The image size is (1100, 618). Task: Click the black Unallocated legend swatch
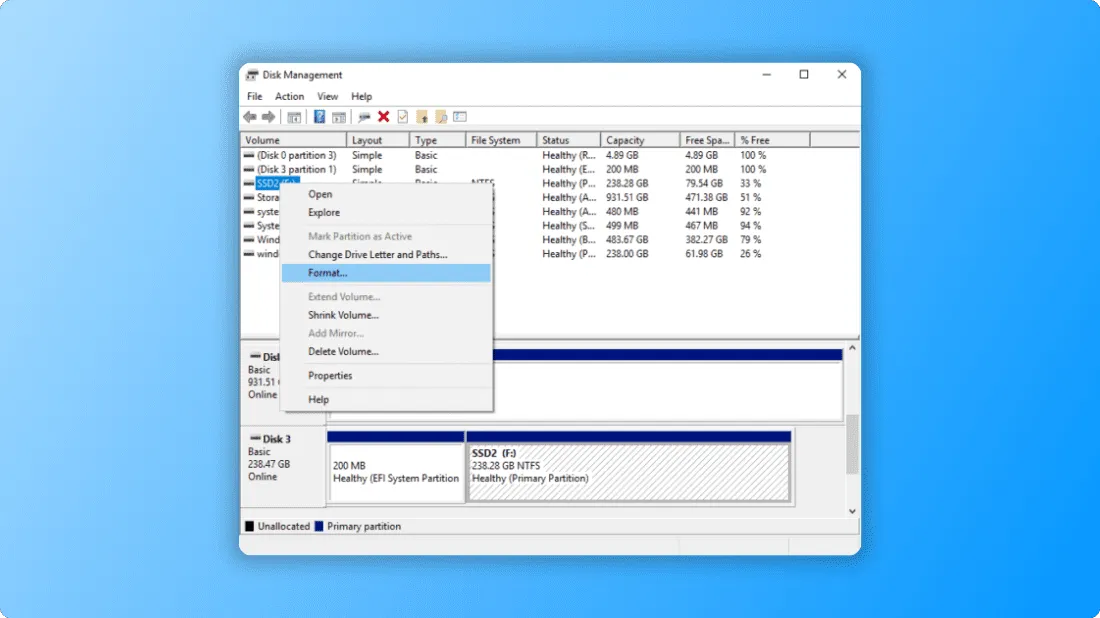[249, 526]
